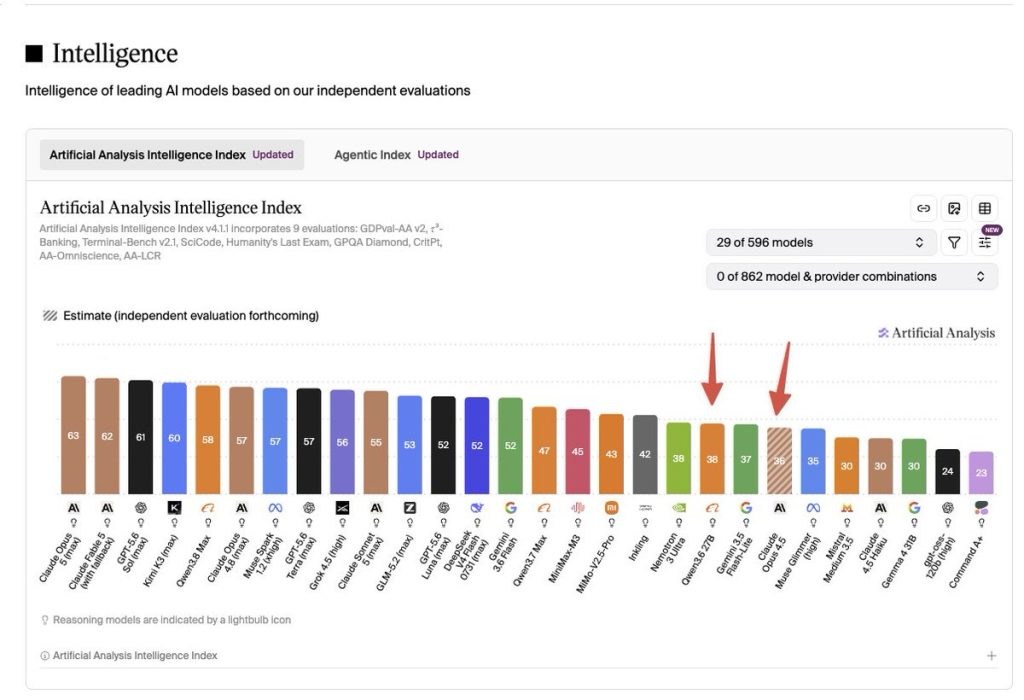Click the Google logo under Gemini 3.6 Flash
Viewport: 1024px width, 700px height.
(x=511, y=507)
